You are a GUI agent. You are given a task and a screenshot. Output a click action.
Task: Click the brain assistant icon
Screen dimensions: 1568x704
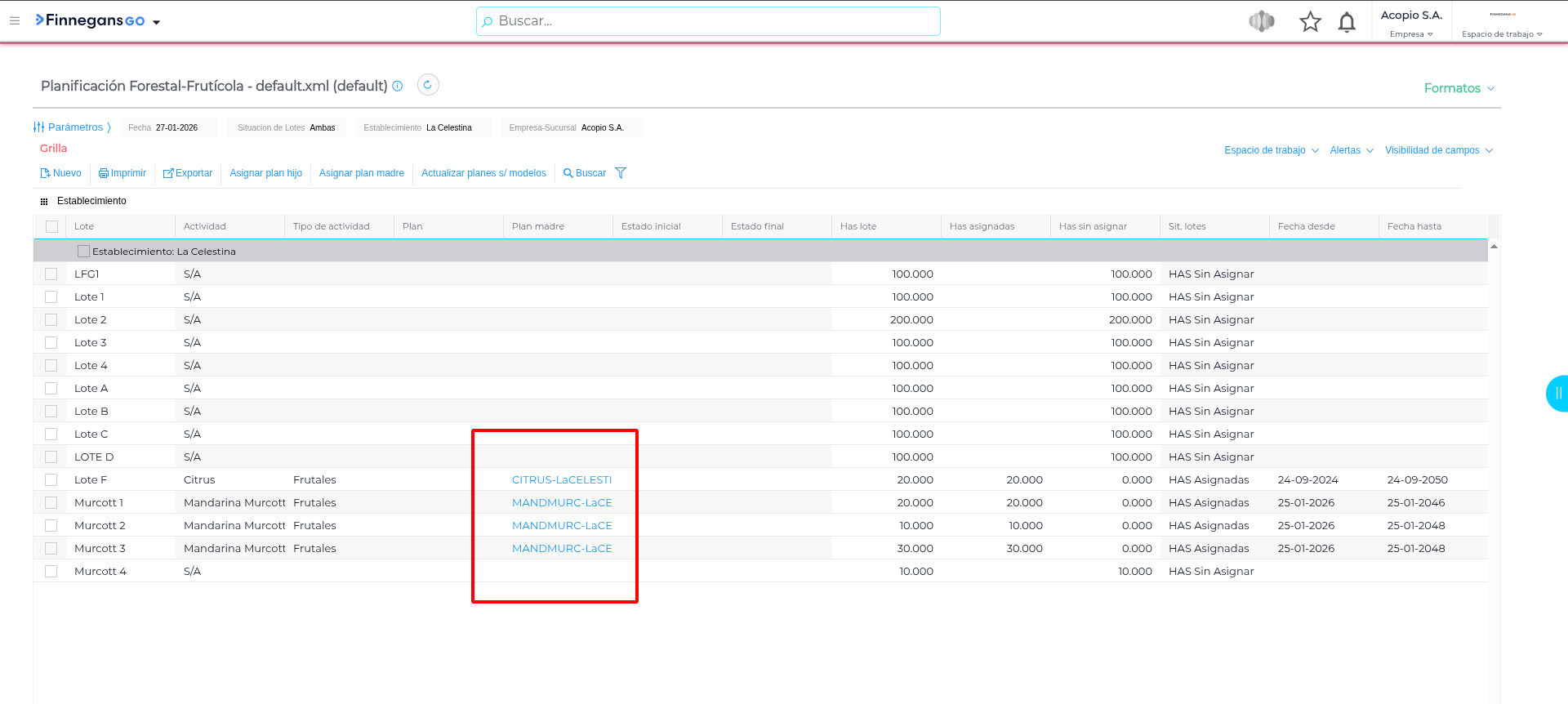[1262, 22]
